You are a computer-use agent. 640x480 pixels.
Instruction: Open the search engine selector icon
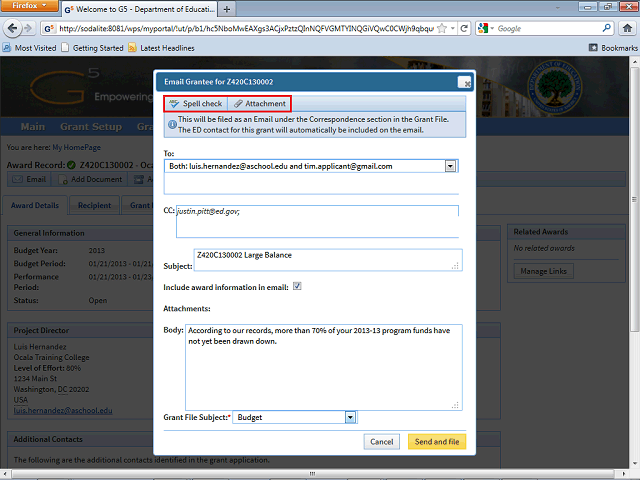(486, 28)
